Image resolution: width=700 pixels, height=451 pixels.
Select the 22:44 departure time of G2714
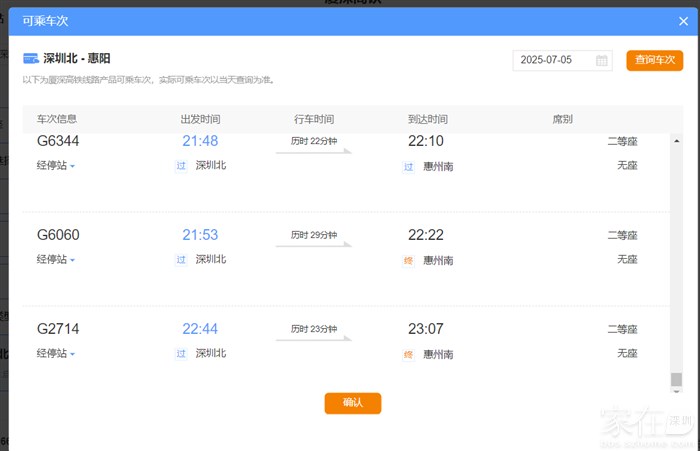[200, 329]
